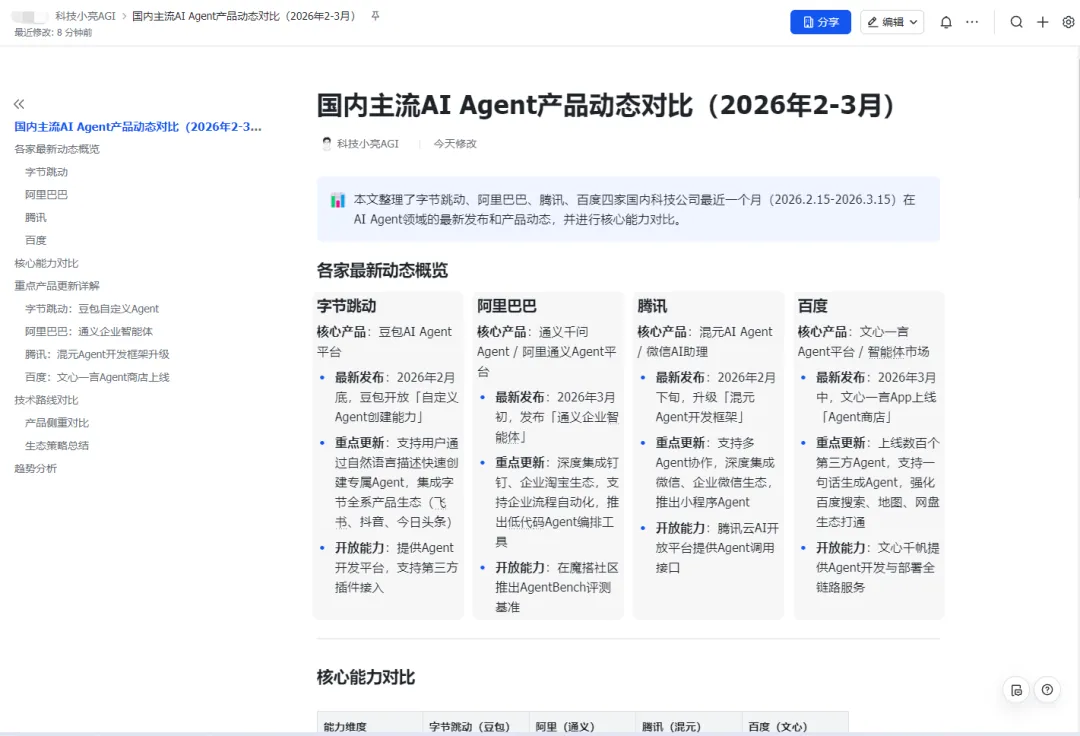This screenshot has width=1080, height=736.
Task: Click 今天修改 modification info
Action: point(455,143)
